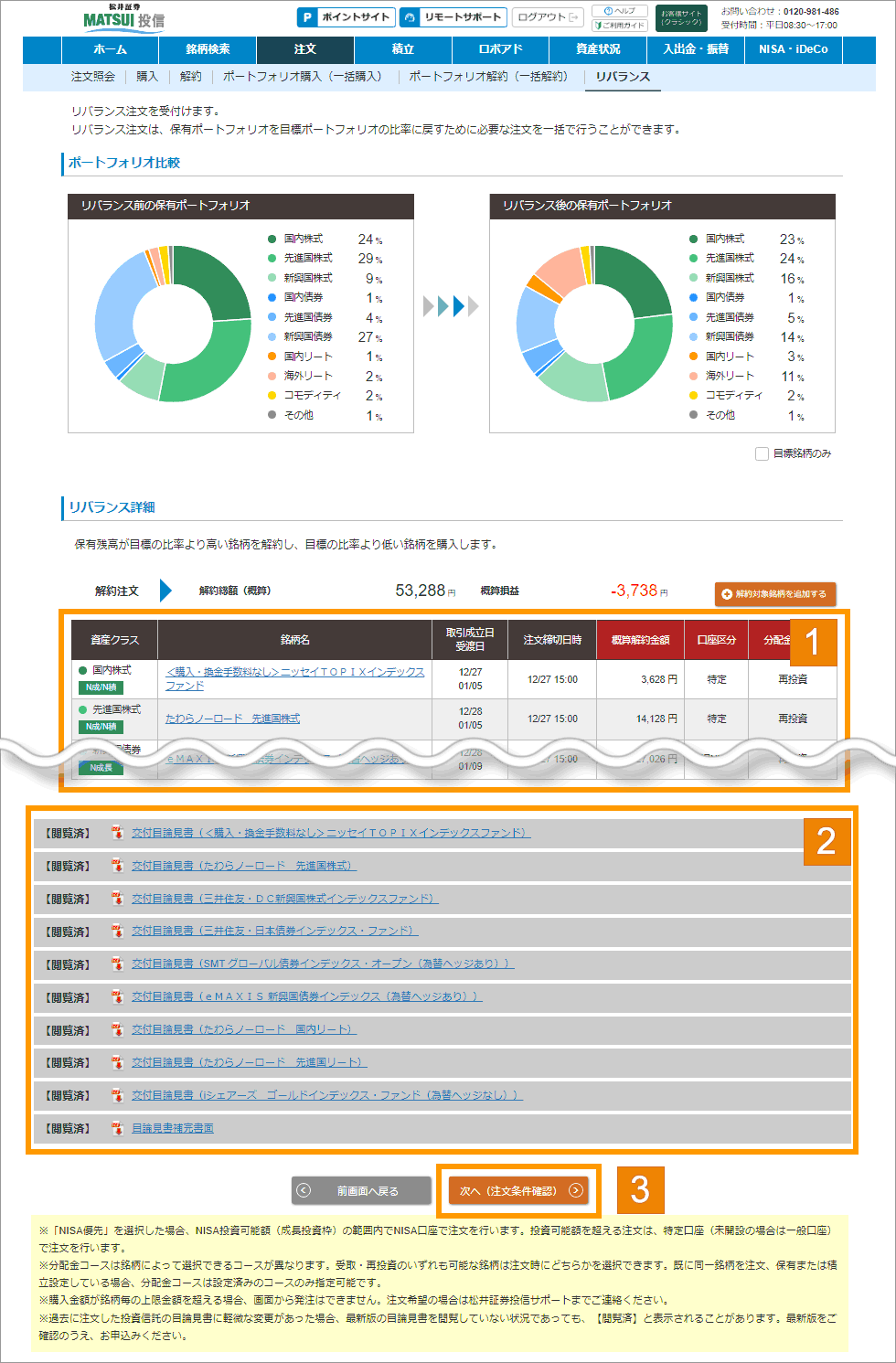Open リモートサポート
Image resolution: width=896 pixels, height=1363 pixels.
click(453, 16)
